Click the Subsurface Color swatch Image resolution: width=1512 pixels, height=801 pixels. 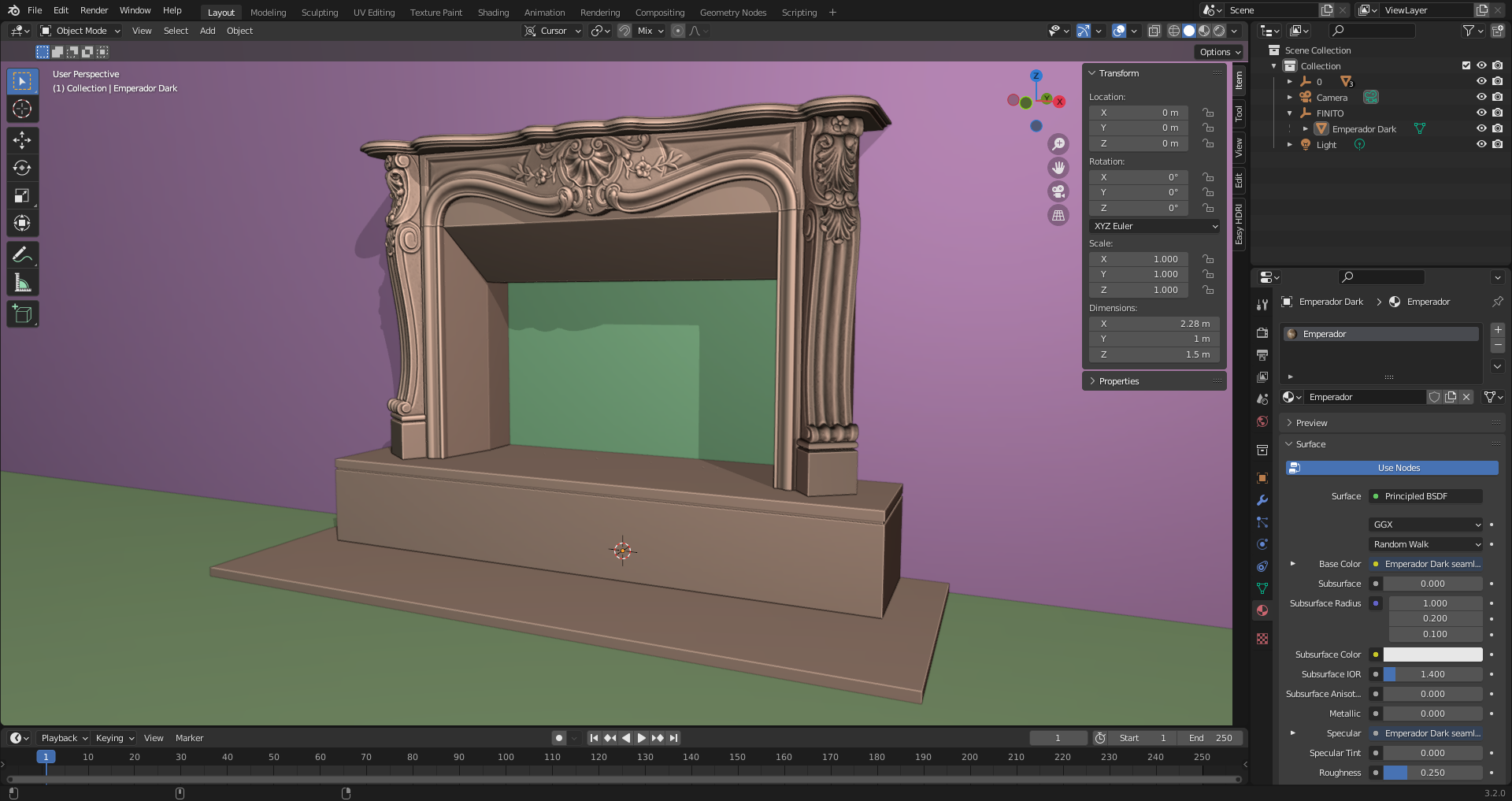[1432, 655]
